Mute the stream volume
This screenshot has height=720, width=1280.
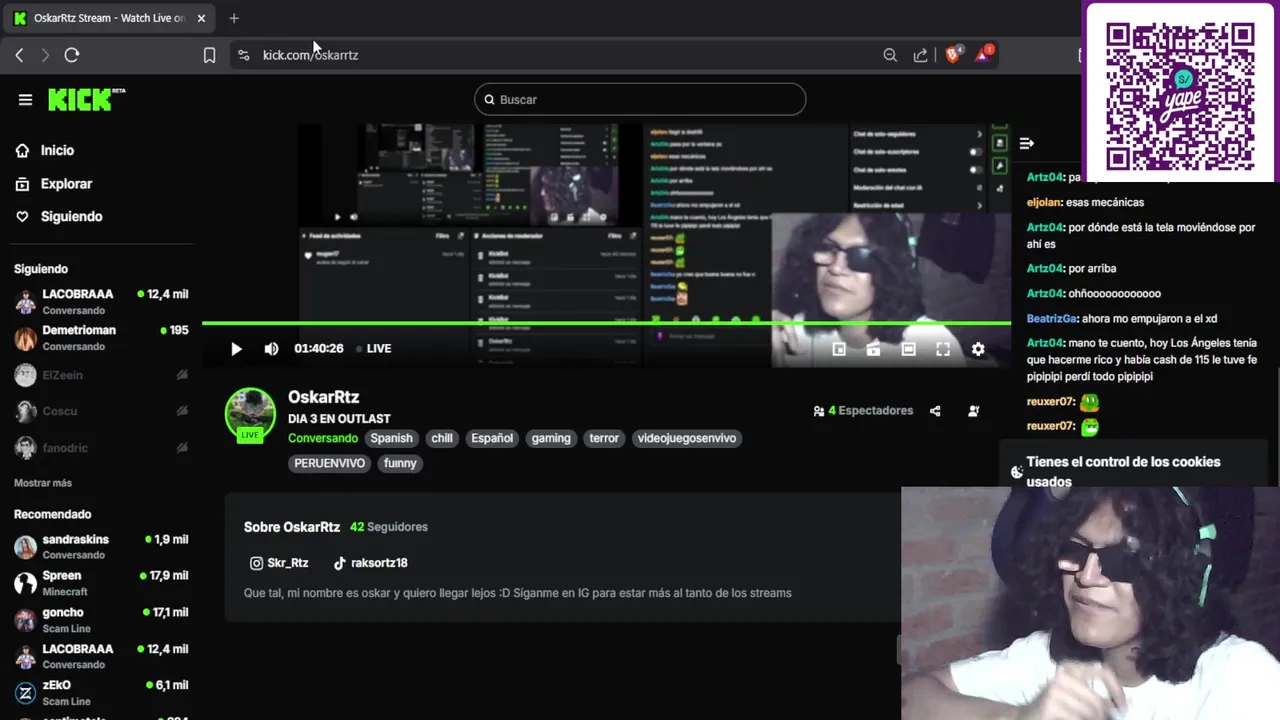click(x=271, y=349)
